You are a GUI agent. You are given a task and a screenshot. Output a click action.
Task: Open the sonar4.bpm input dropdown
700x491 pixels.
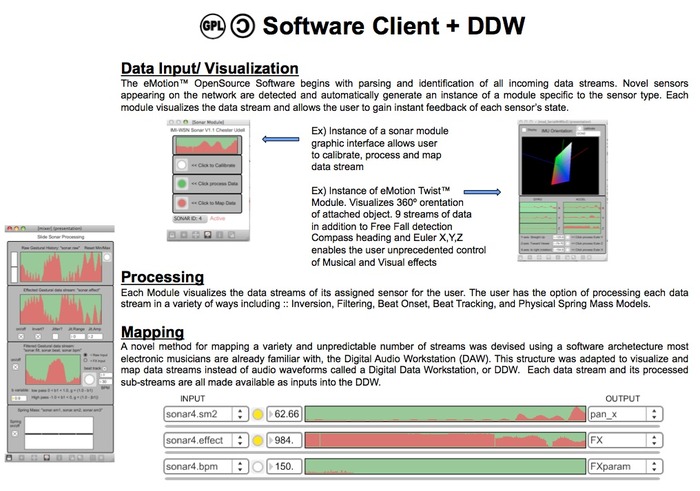click(206, 467)
